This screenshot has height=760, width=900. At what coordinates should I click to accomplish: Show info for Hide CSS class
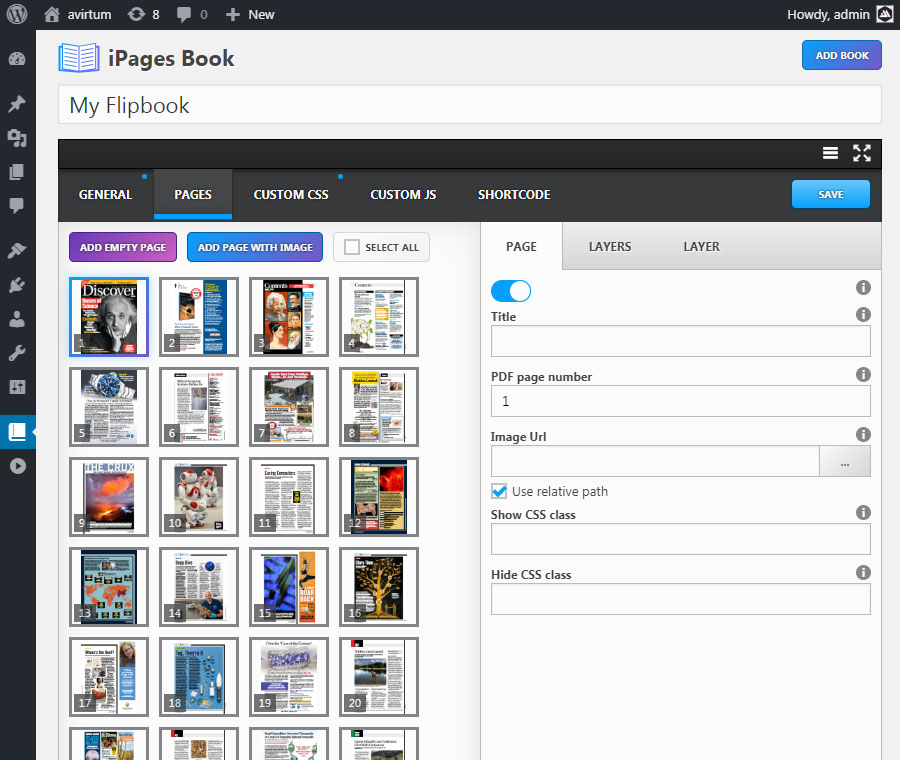pos(863,572)
